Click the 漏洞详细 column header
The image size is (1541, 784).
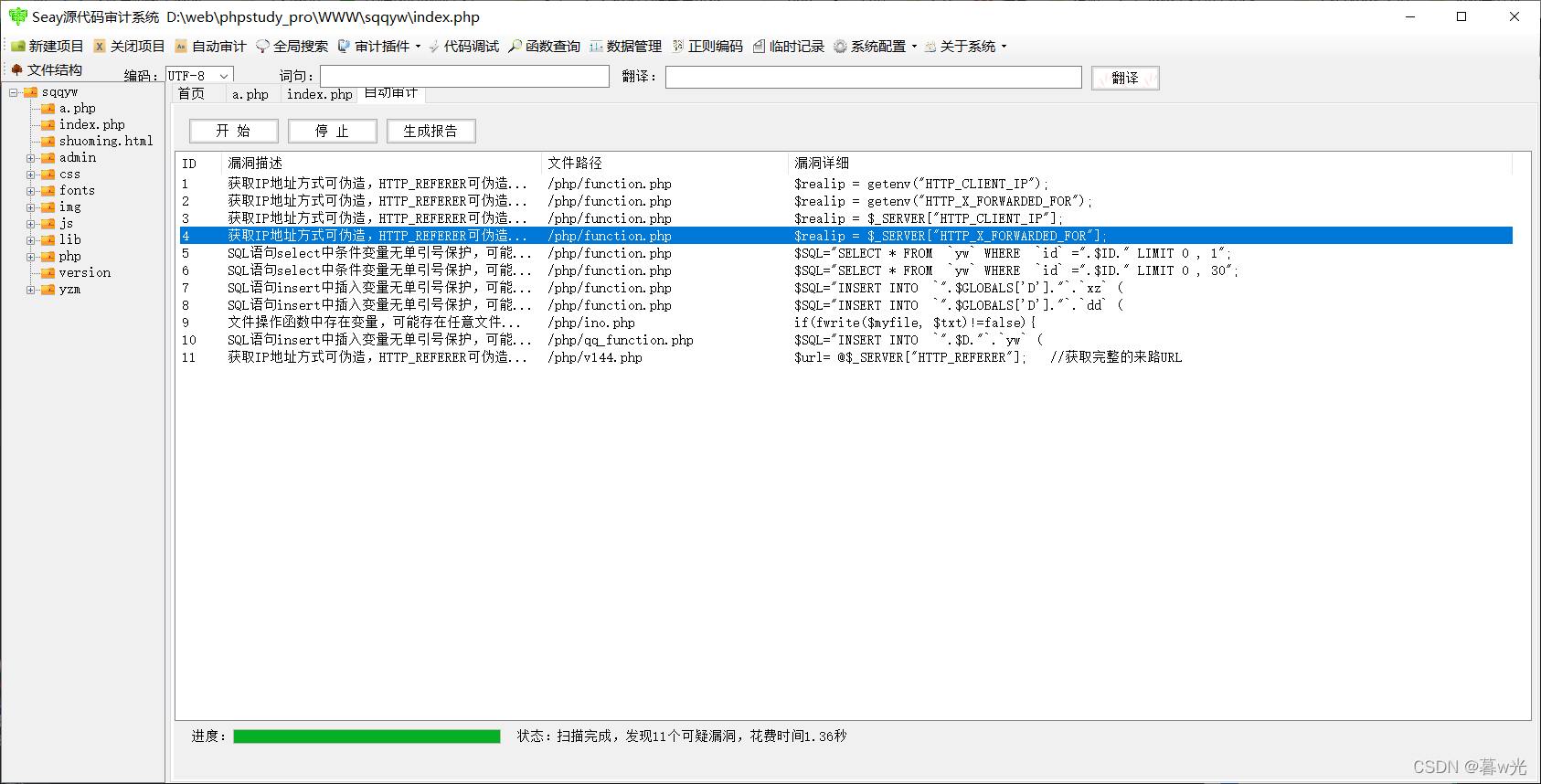point(1151,164)
